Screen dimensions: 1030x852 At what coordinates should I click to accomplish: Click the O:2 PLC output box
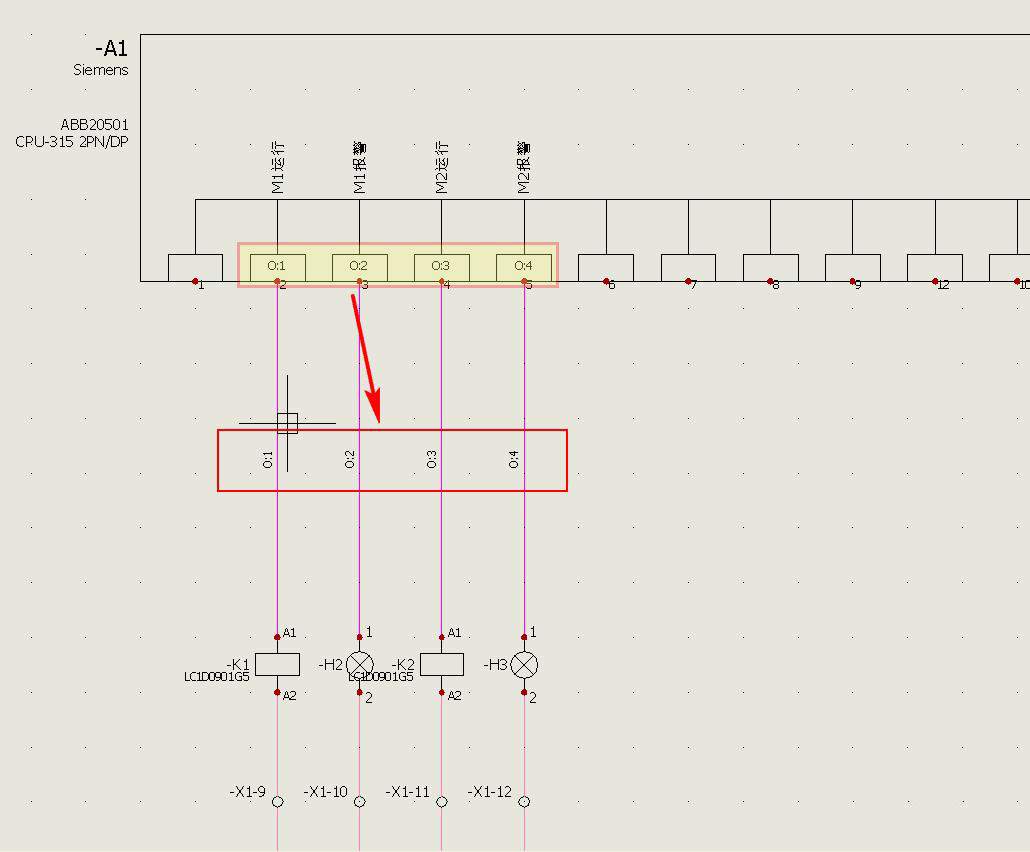click(x=359, y=266)
